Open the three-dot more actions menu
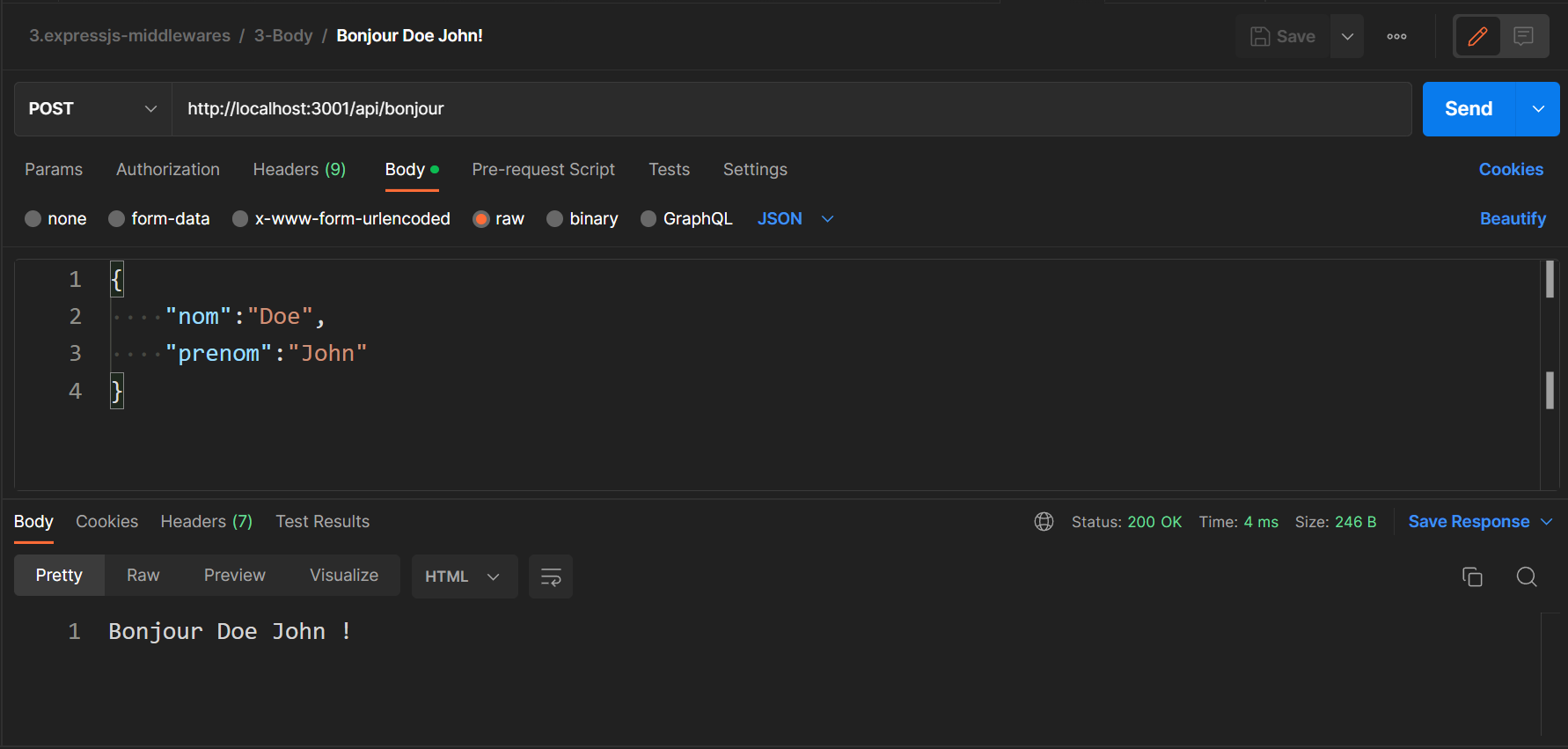The width and height of the screenshot is (1568, 749). coord(1396,36)
